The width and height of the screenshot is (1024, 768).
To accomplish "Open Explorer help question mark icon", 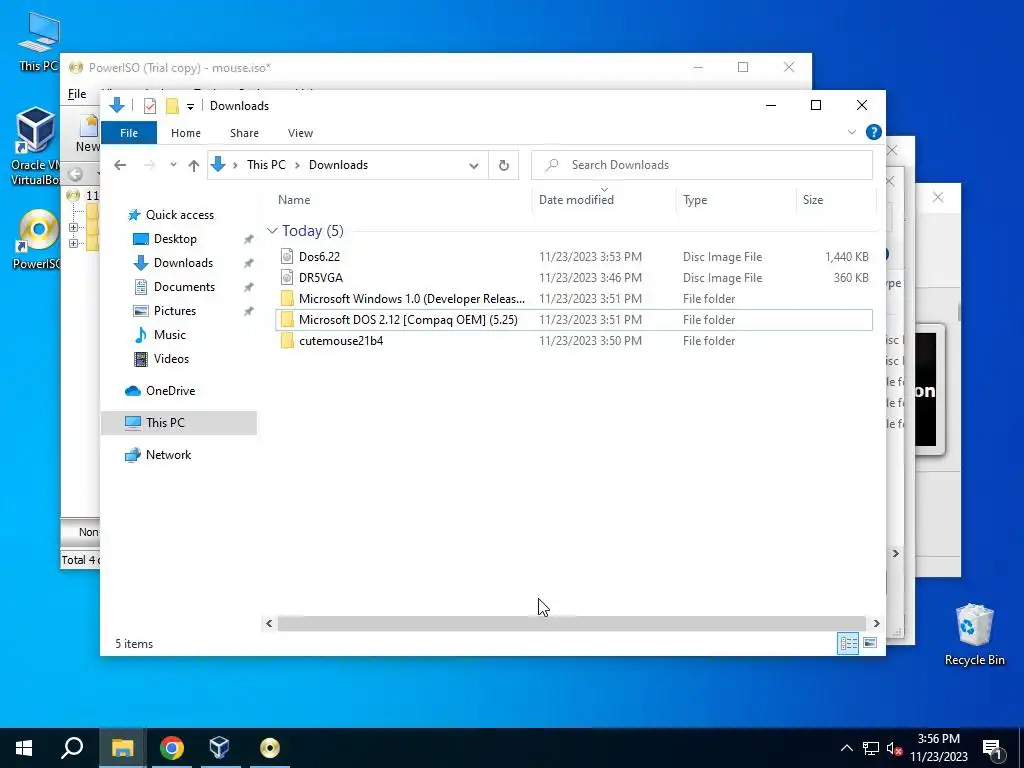I will click(873, 133).
